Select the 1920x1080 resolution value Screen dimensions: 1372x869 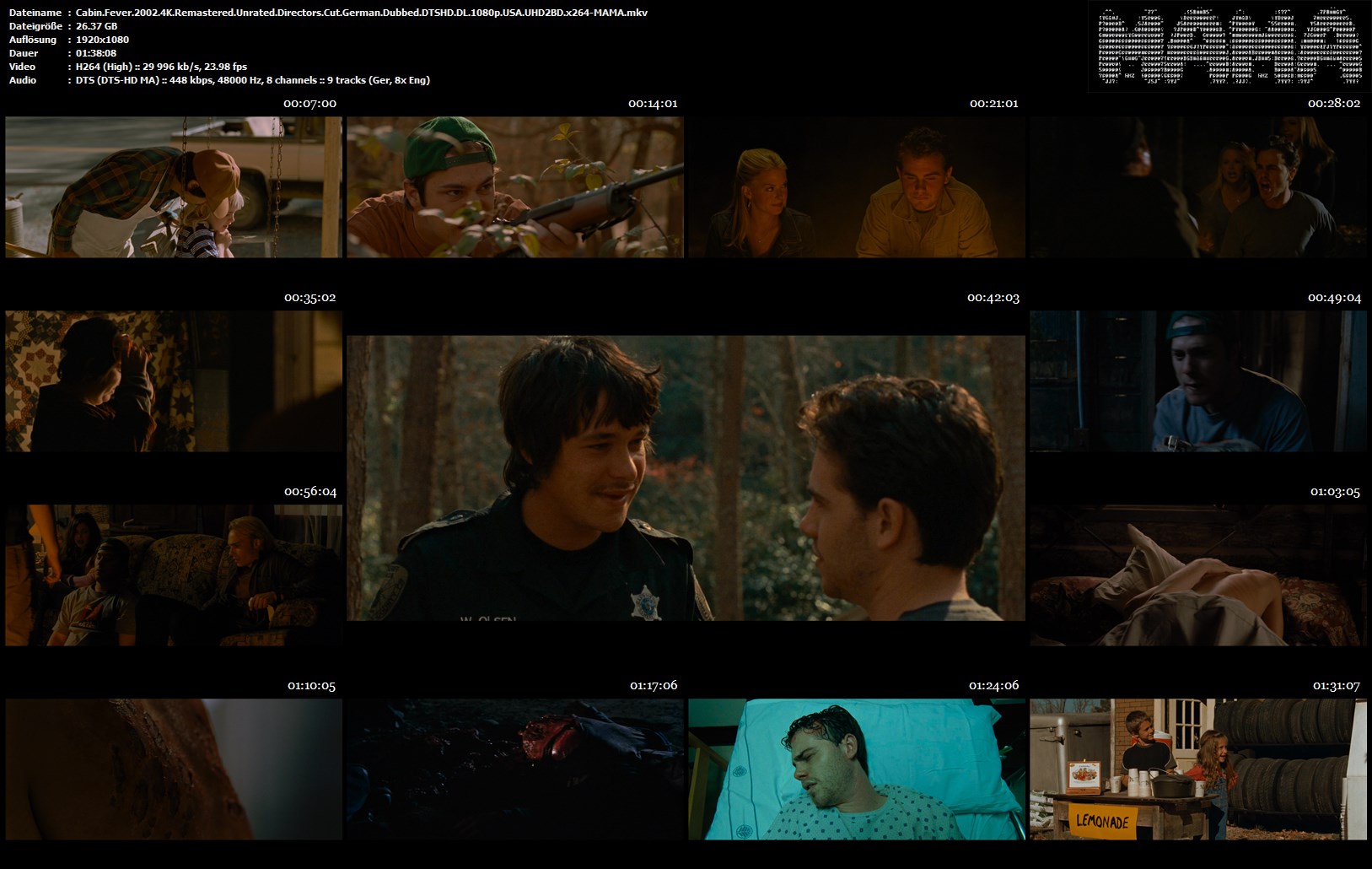coord(102,40)
